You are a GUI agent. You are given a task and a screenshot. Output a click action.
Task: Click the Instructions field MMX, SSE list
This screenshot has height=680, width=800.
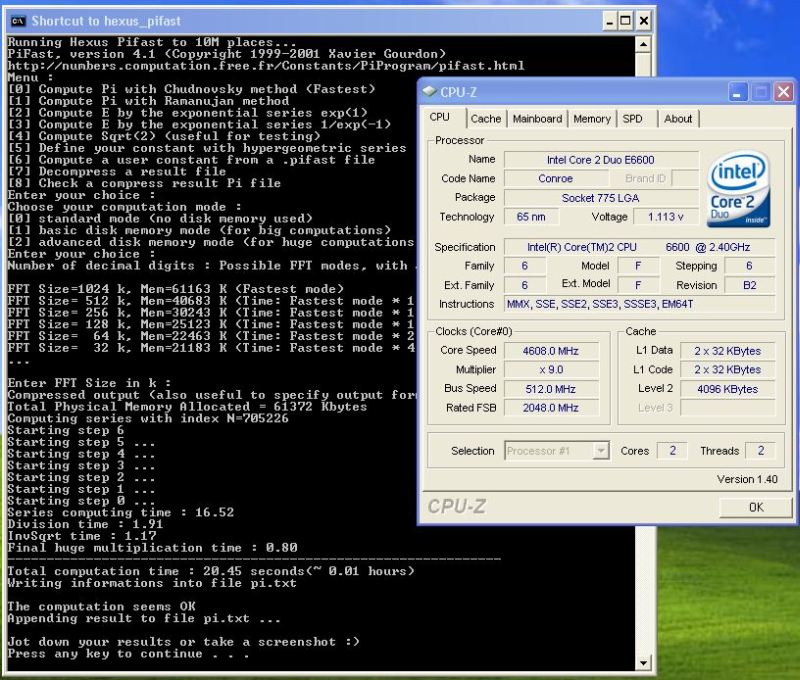639,304
